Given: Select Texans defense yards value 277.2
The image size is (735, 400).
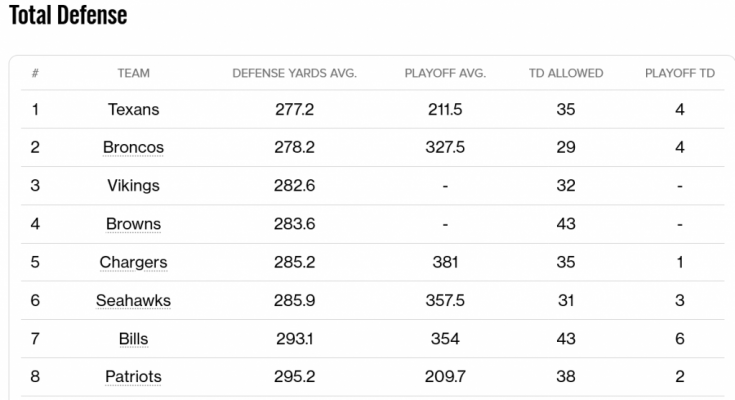Looking at the screenshot, I should (294, 109).
